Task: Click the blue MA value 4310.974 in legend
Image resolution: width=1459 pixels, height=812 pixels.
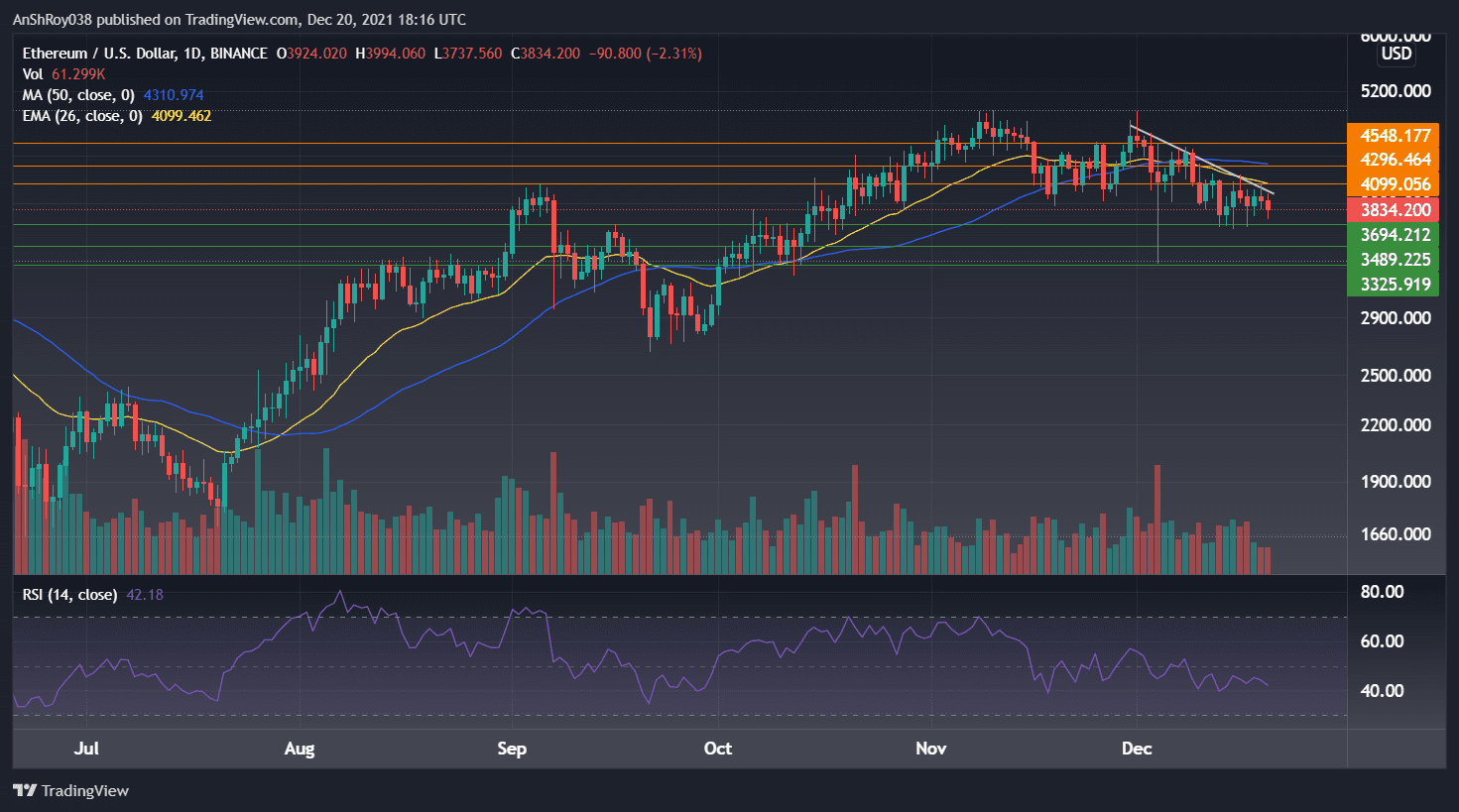Action: pyautogui.click(x=172, y=95)
